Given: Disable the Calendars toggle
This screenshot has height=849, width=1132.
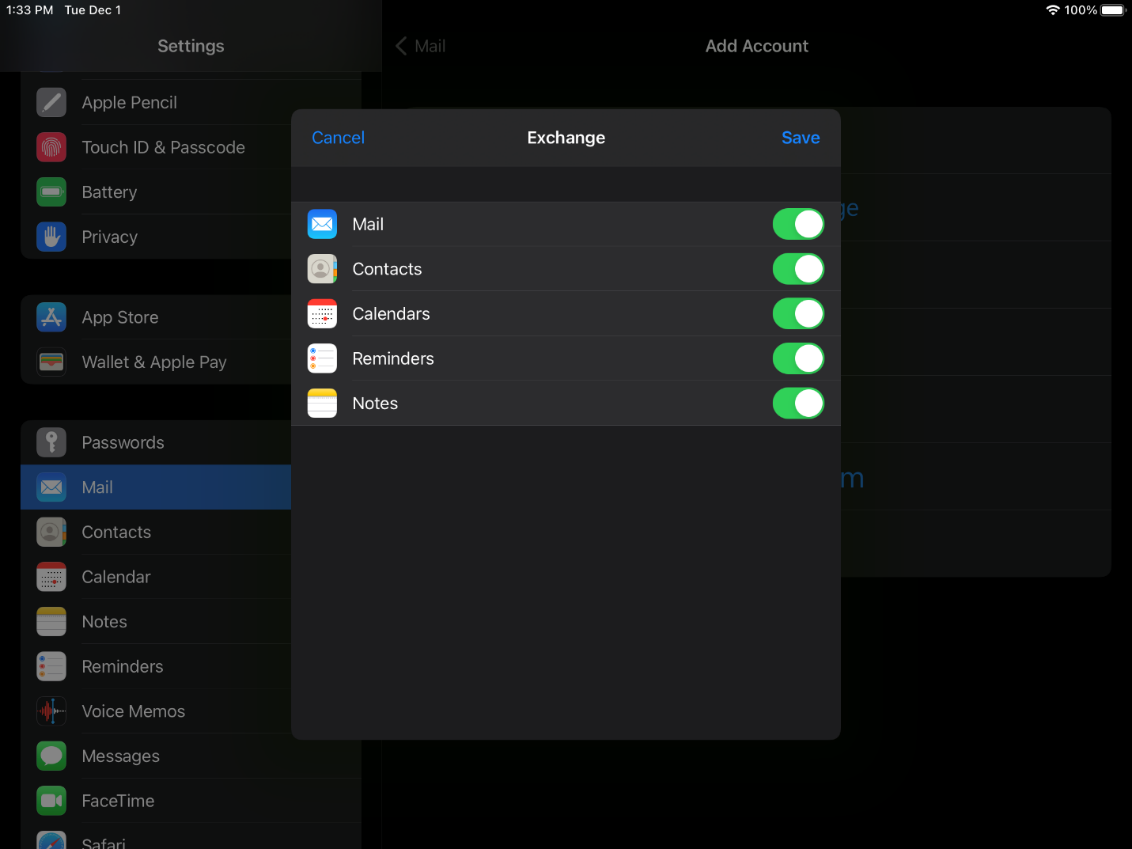Looking at the screenshot, I should click(x=798, y=313).
